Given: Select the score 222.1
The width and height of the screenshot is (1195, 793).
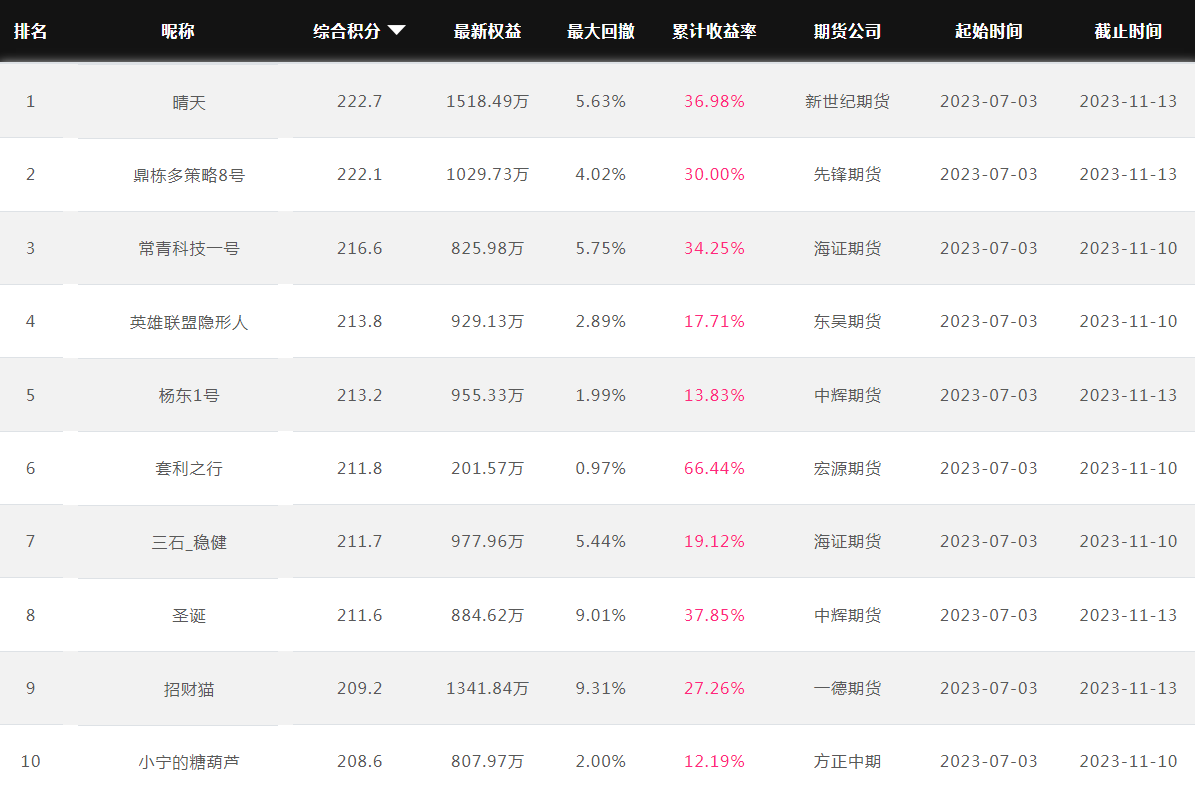Looking at the screenshot, I should (360, 174).
